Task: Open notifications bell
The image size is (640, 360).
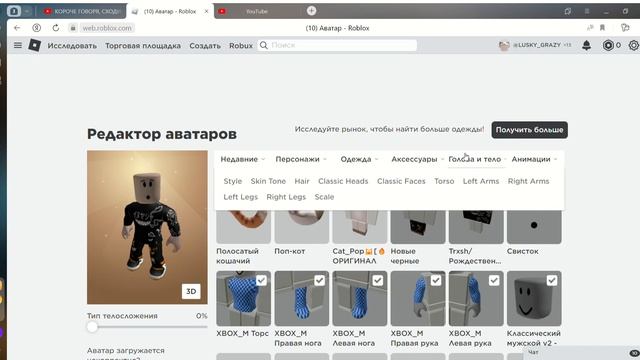Action: (587, 45)
